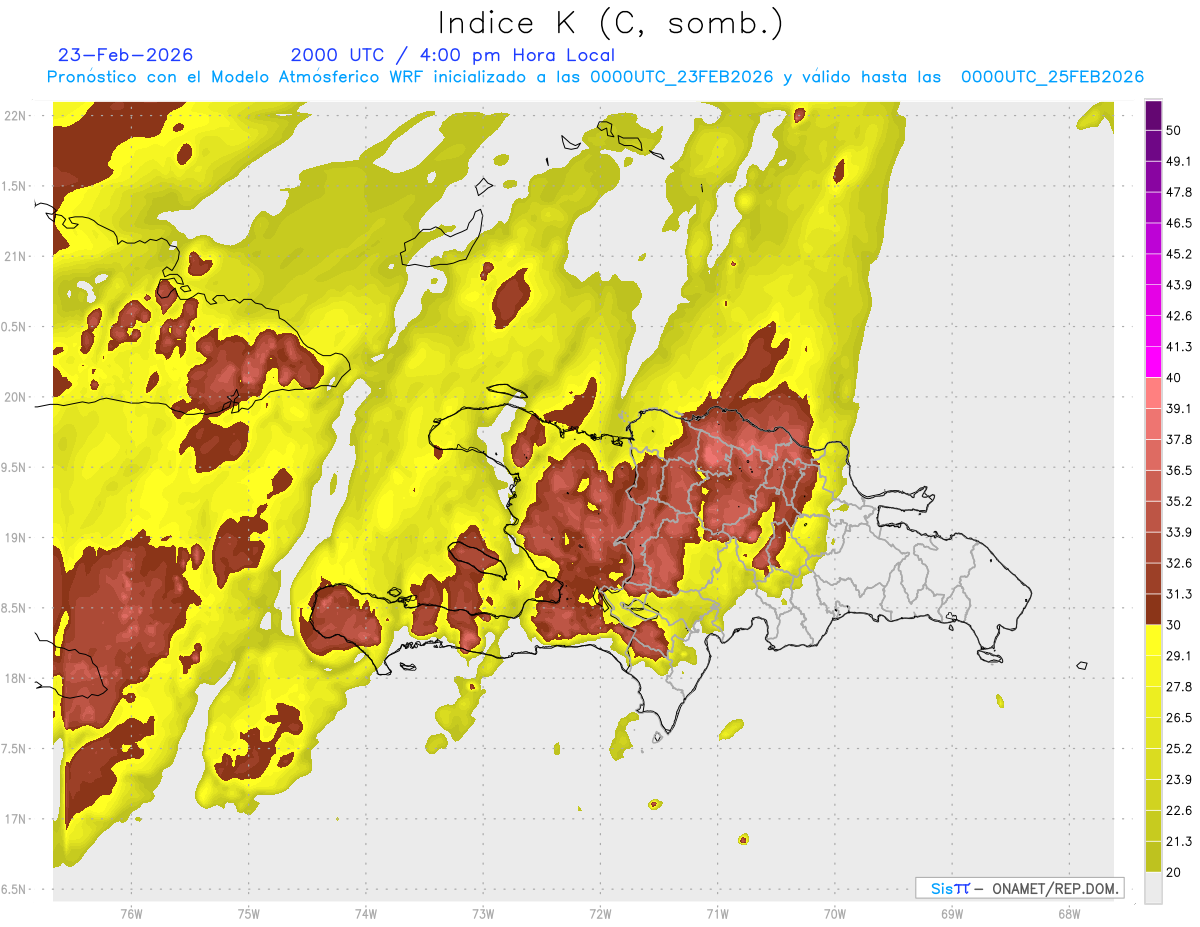Click the color bar value "29.1"

pos(1179,656)
